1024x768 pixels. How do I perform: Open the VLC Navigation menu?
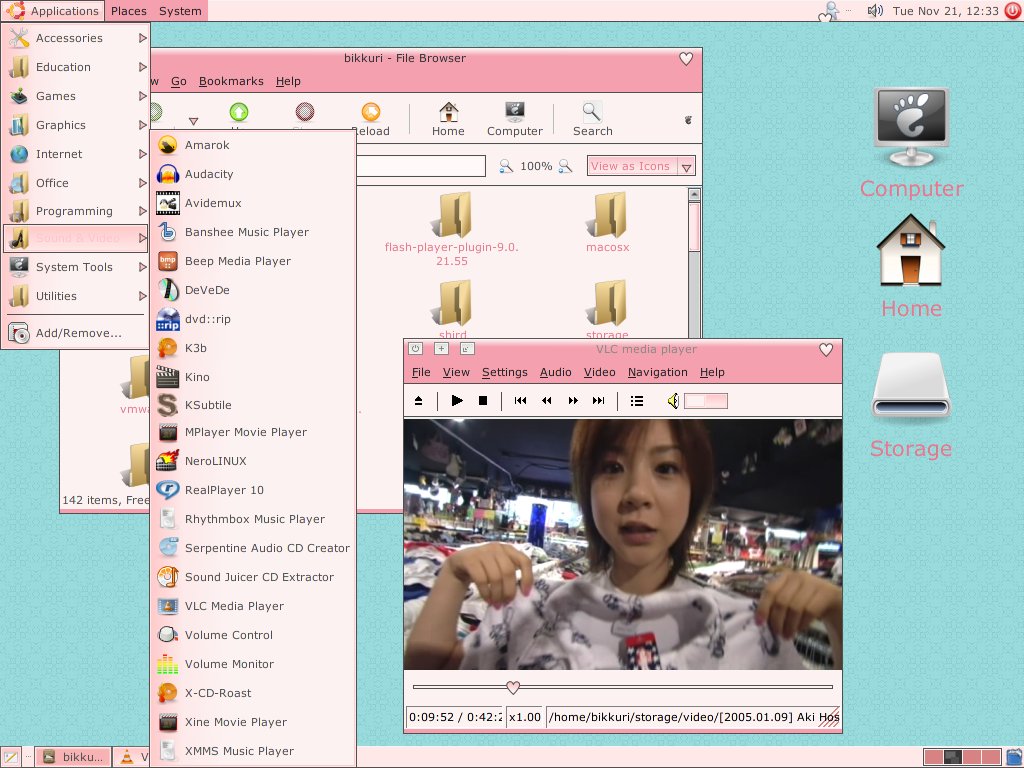tap(658, 372)
